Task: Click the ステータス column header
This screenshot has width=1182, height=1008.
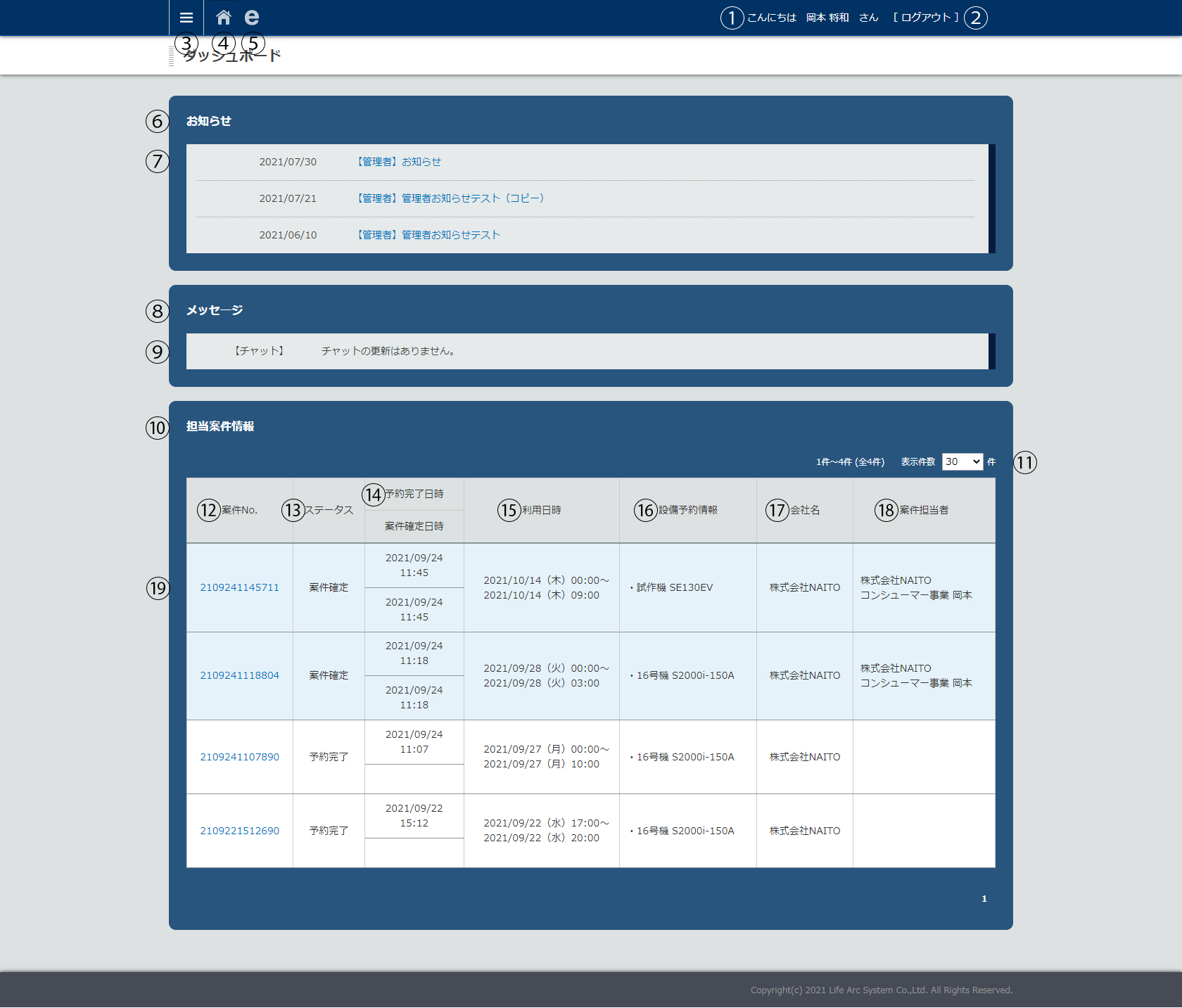Action: click(329, 510)
